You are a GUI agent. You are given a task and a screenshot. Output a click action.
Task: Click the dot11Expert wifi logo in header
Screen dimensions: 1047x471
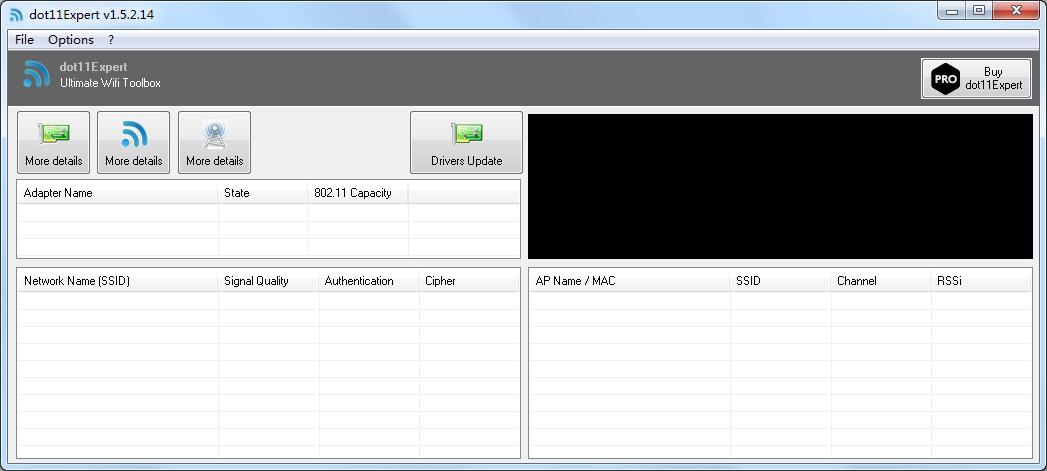pyautogui.click(x=37, y=74)
